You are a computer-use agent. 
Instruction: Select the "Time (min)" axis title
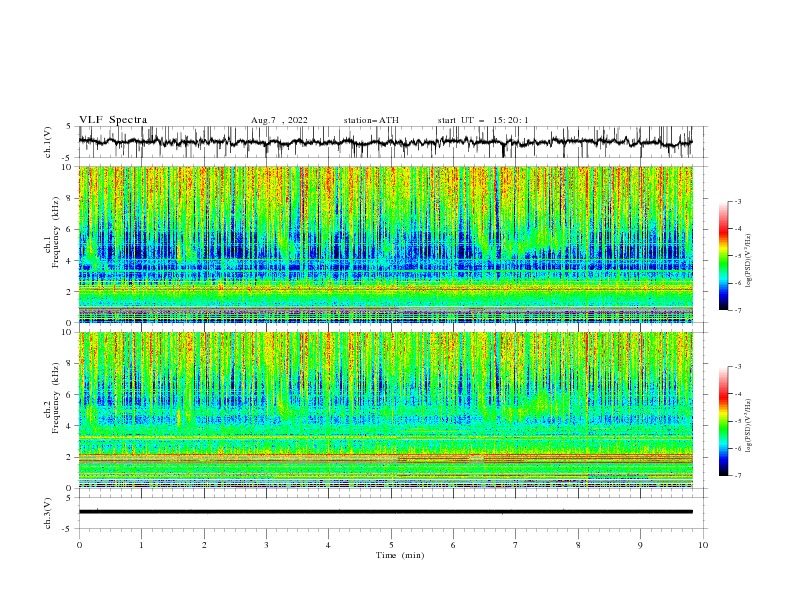[400, 555]
